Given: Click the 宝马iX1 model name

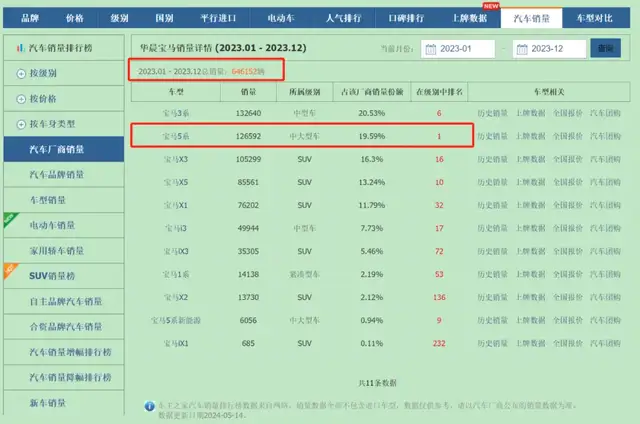Looking at the screenshot, I should pos(176,343).
